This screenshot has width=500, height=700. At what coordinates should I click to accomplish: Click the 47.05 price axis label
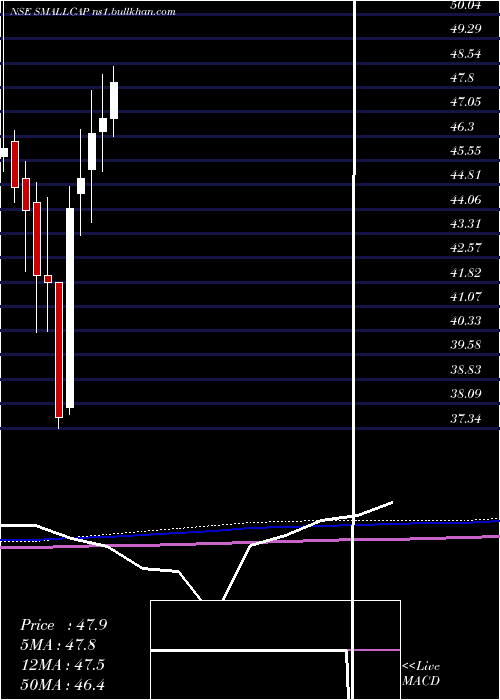coord(467,102)
